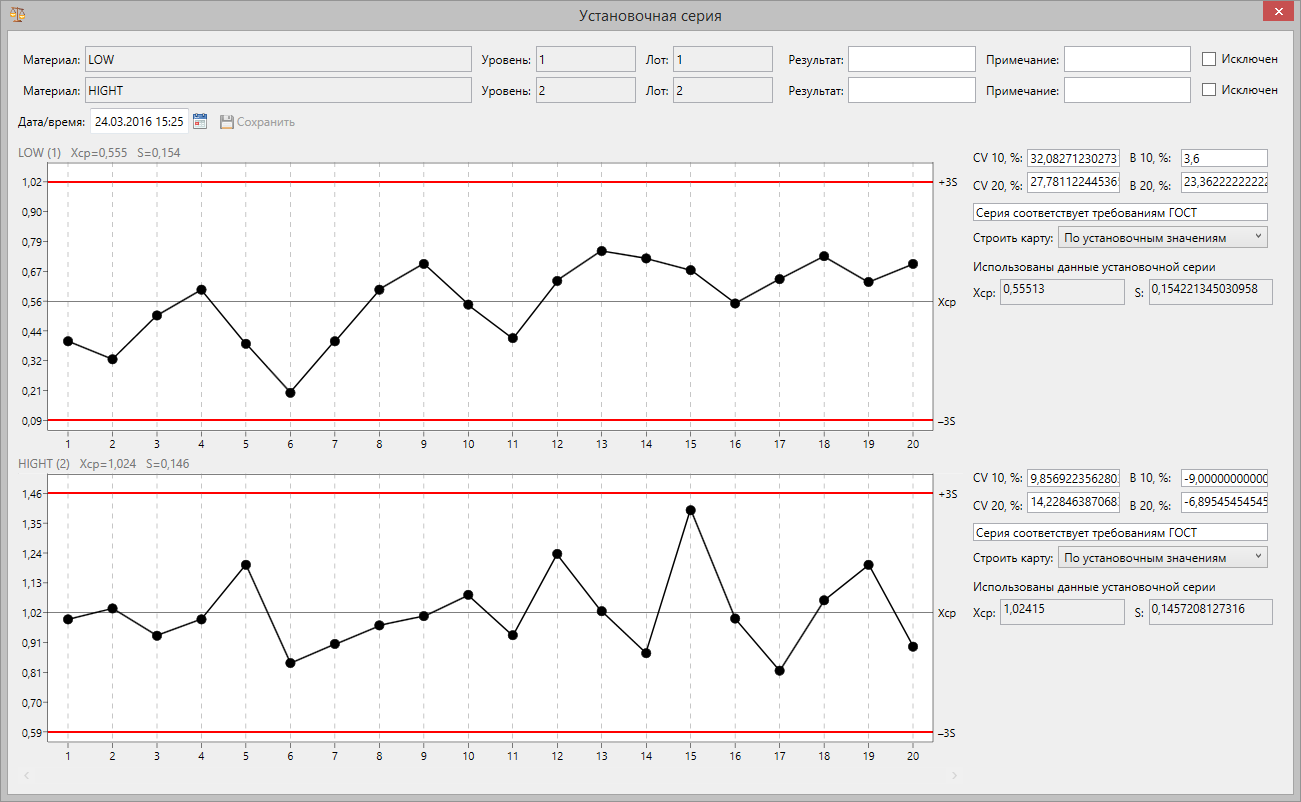The width and height of the screenshot is (1301, 802).
Task: Click the 1,46 axis value on HIGHT chart
Action: 32,494
